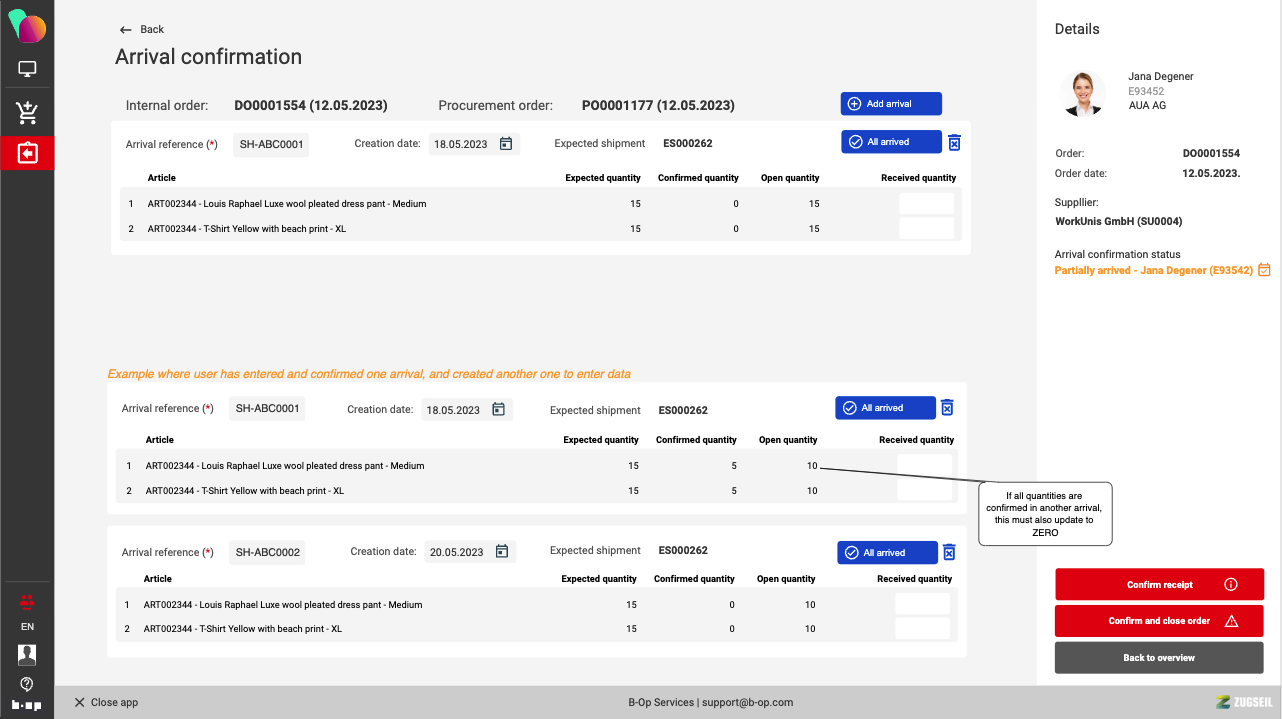Click Confirm receipt button
Viewport: 1282px width, 719px height.
[1159, 585]
